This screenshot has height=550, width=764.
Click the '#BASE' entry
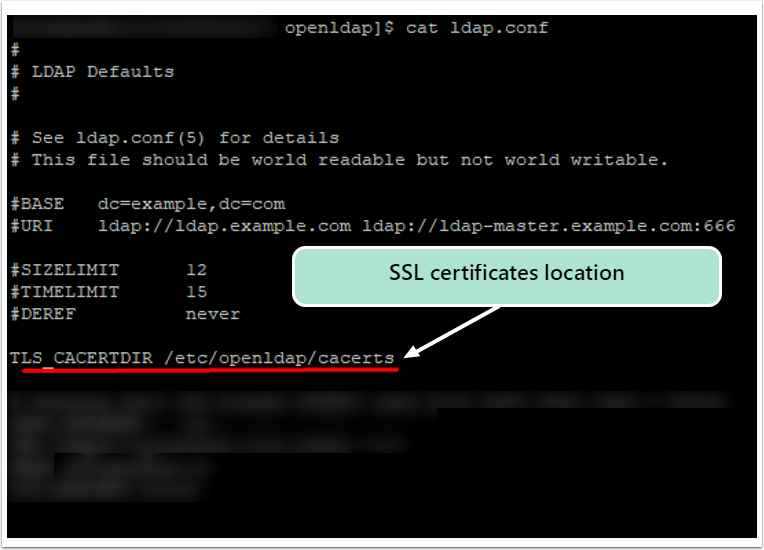pos(38,204)
